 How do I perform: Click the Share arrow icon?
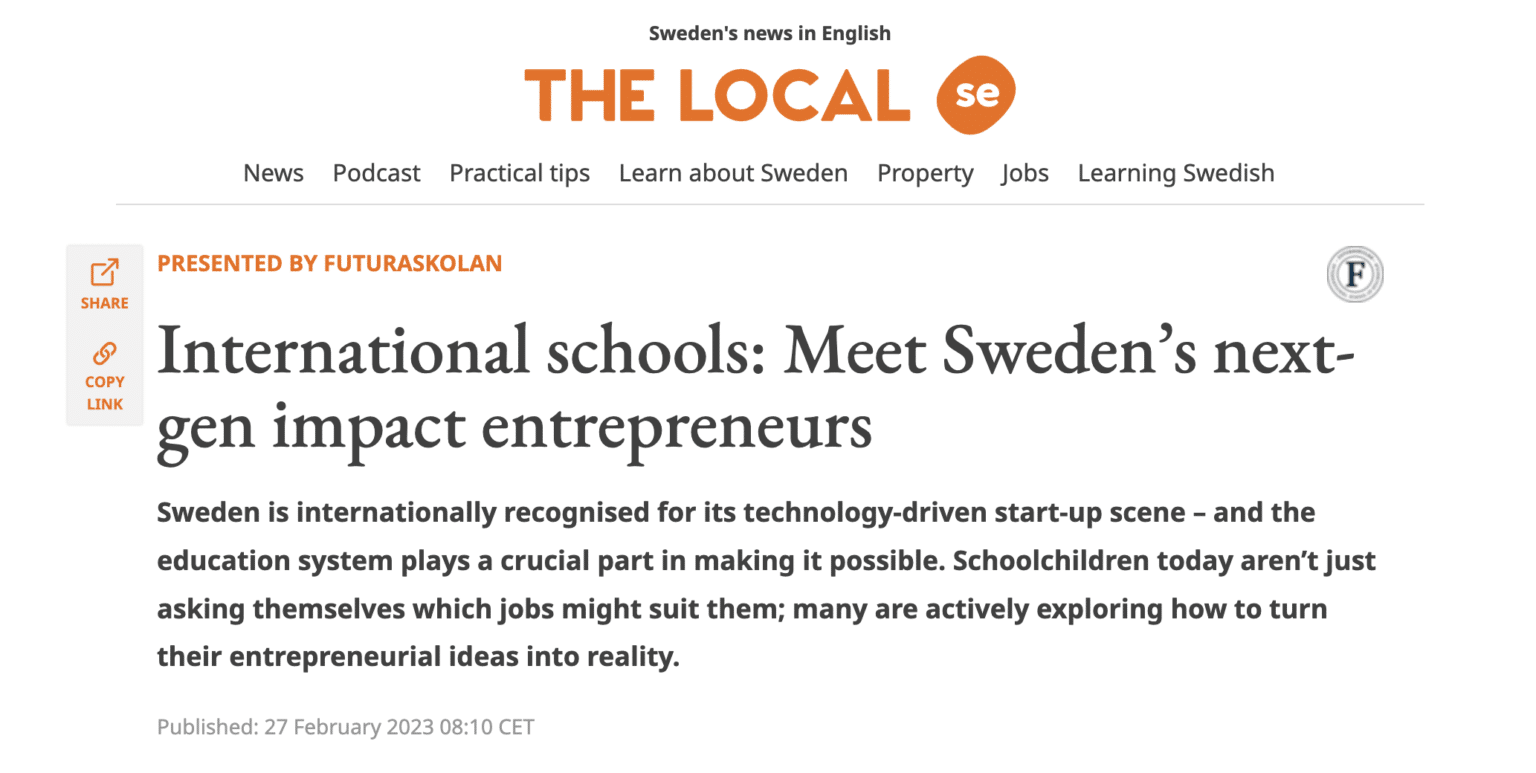click(x=104, y=272)
